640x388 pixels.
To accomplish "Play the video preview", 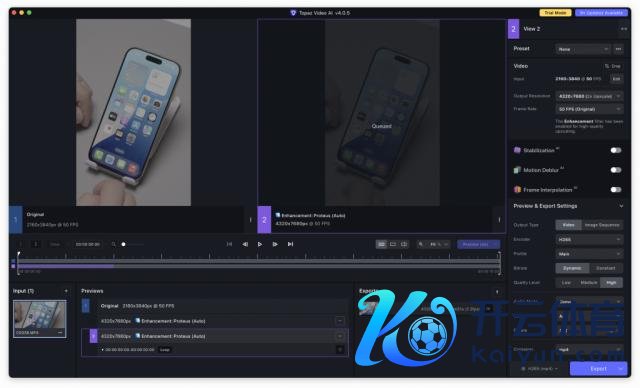I will point(260,244).
